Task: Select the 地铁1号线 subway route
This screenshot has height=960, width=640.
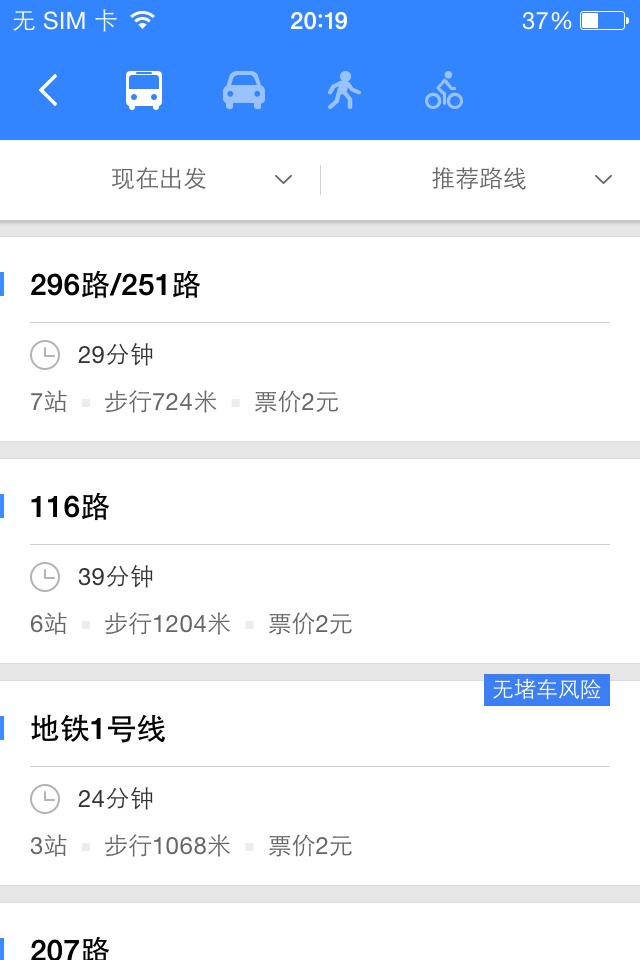Action: (x=98, y=730)
